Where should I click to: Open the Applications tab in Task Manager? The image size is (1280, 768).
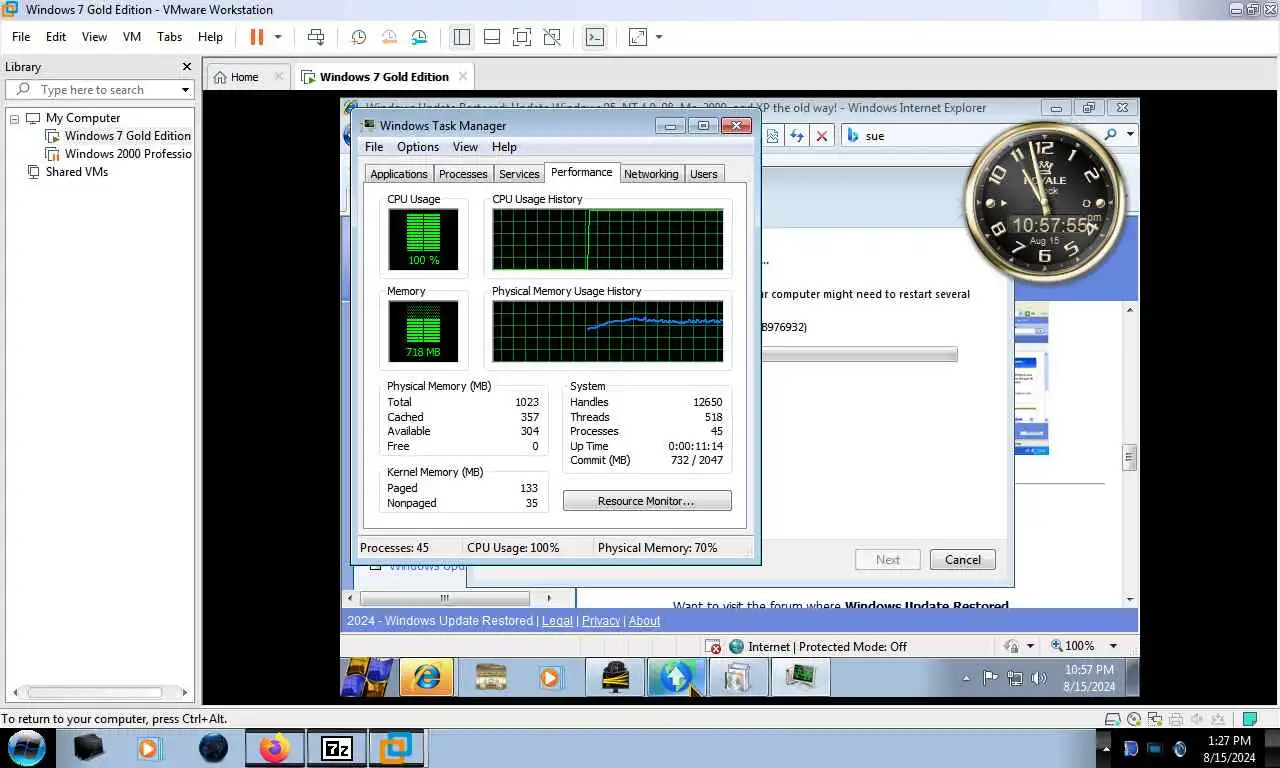coord(399,174)
